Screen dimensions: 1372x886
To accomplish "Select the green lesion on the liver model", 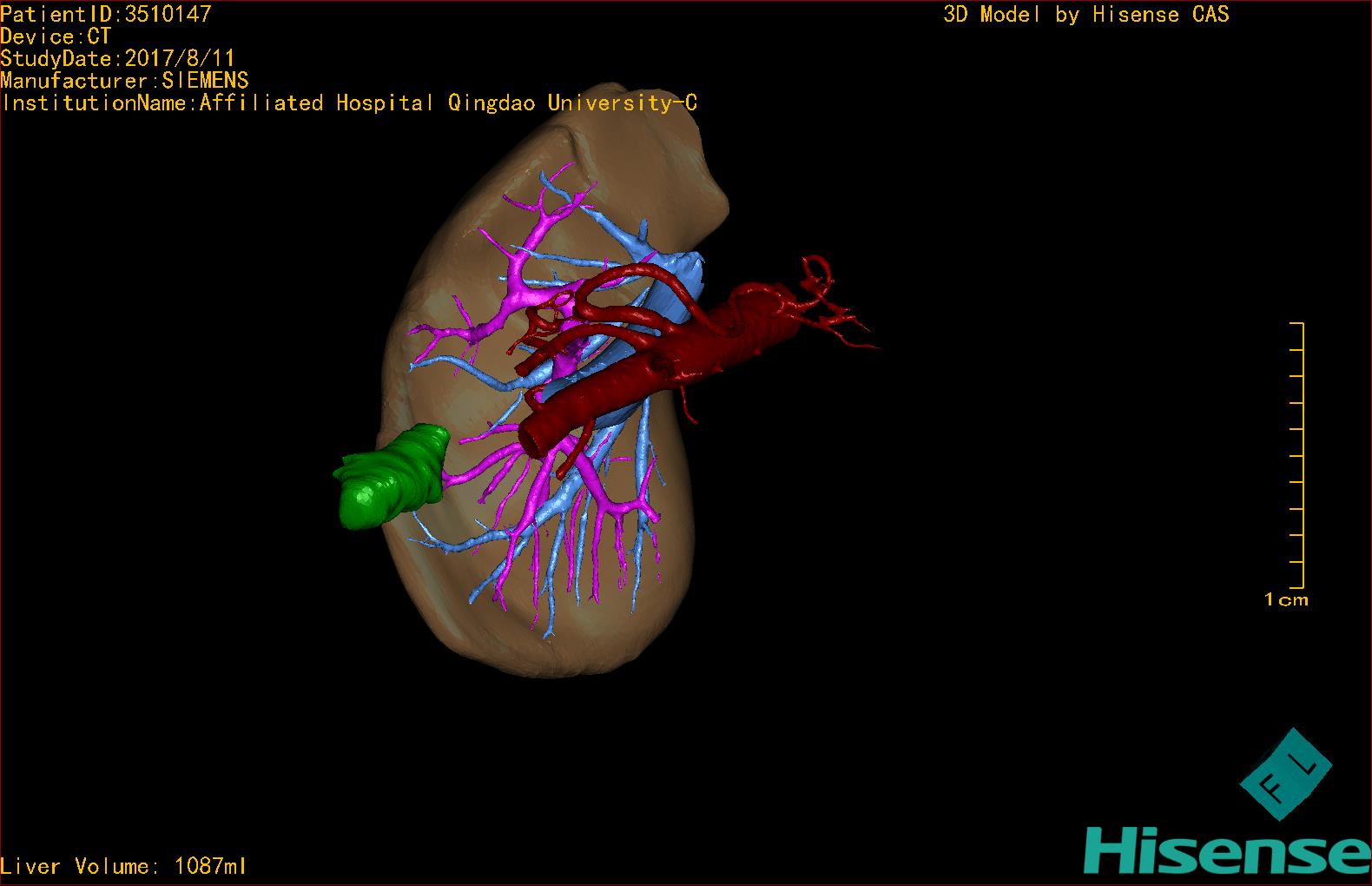I will coord(392,477).
